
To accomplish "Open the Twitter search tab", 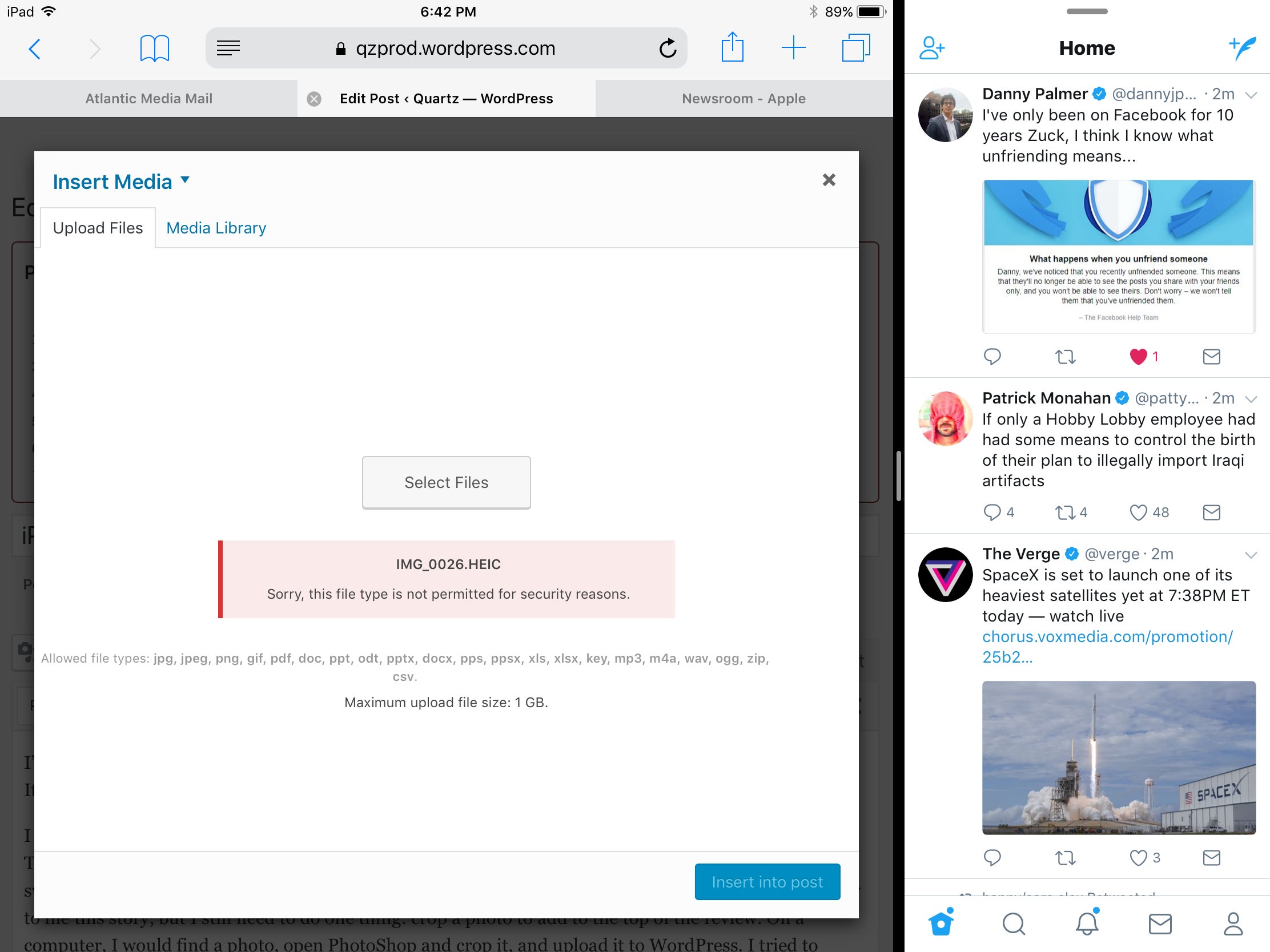I will pyautogui.click(x=1014, y=924).
